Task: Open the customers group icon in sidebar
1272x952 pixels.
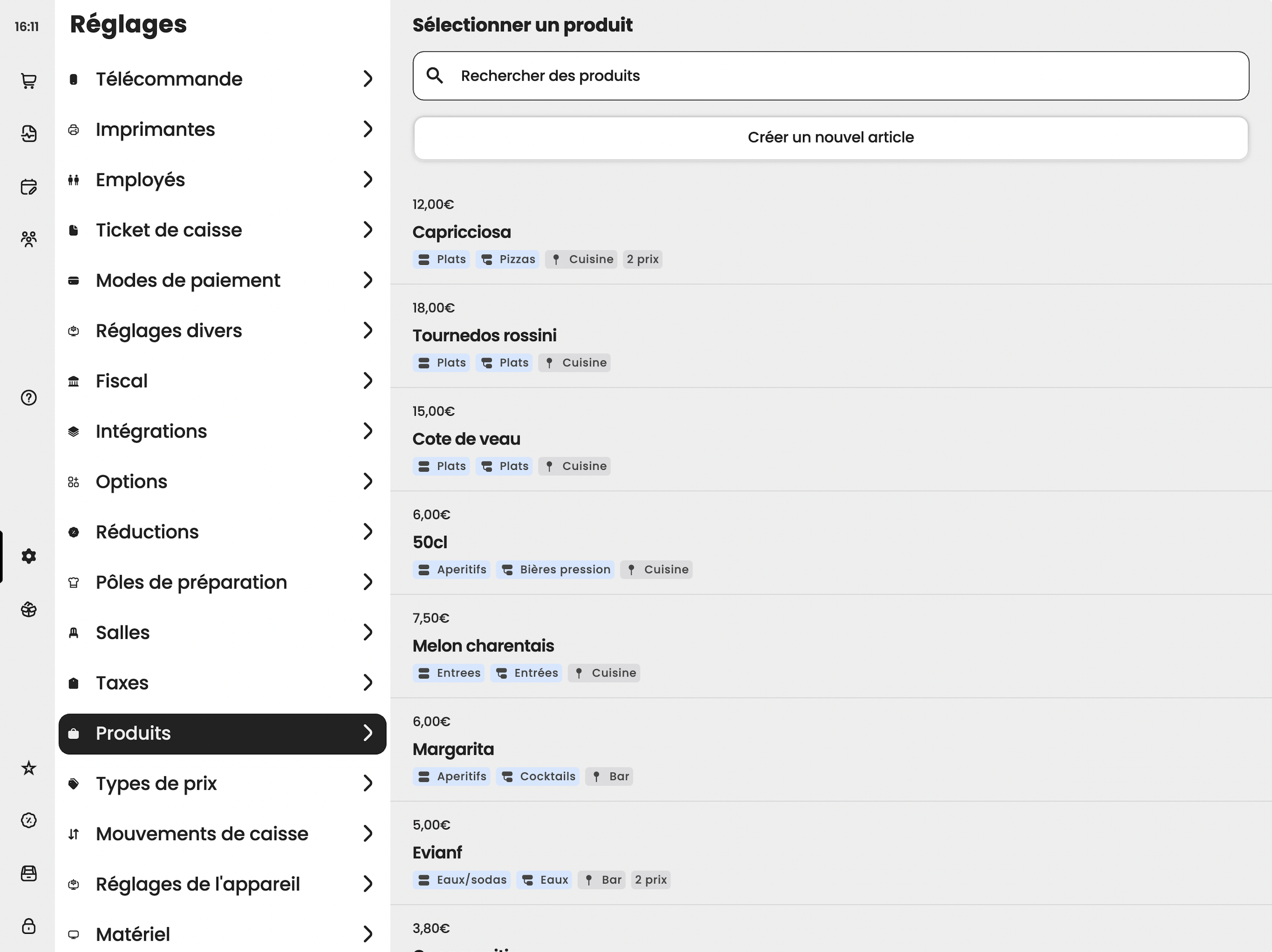Action: point(29,239)
